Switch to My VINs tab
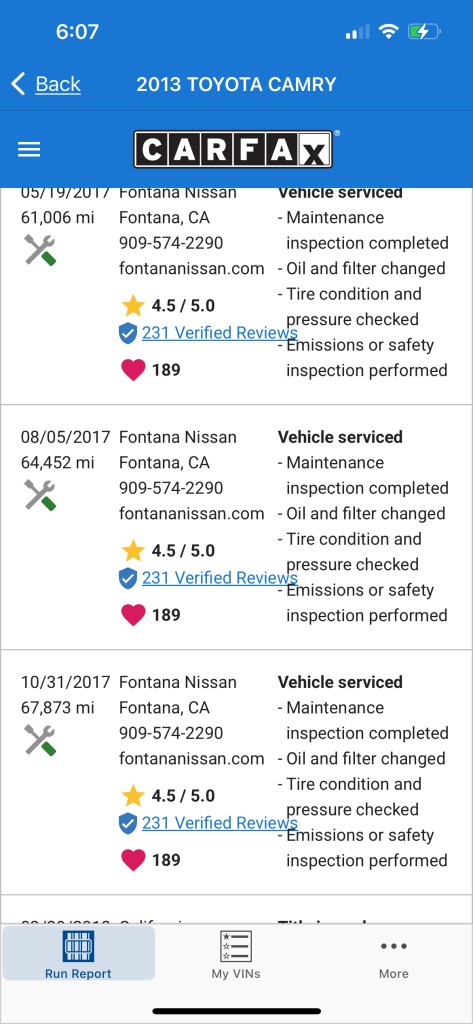Screen dimensions: 473x1024 [x=236, y=953]
